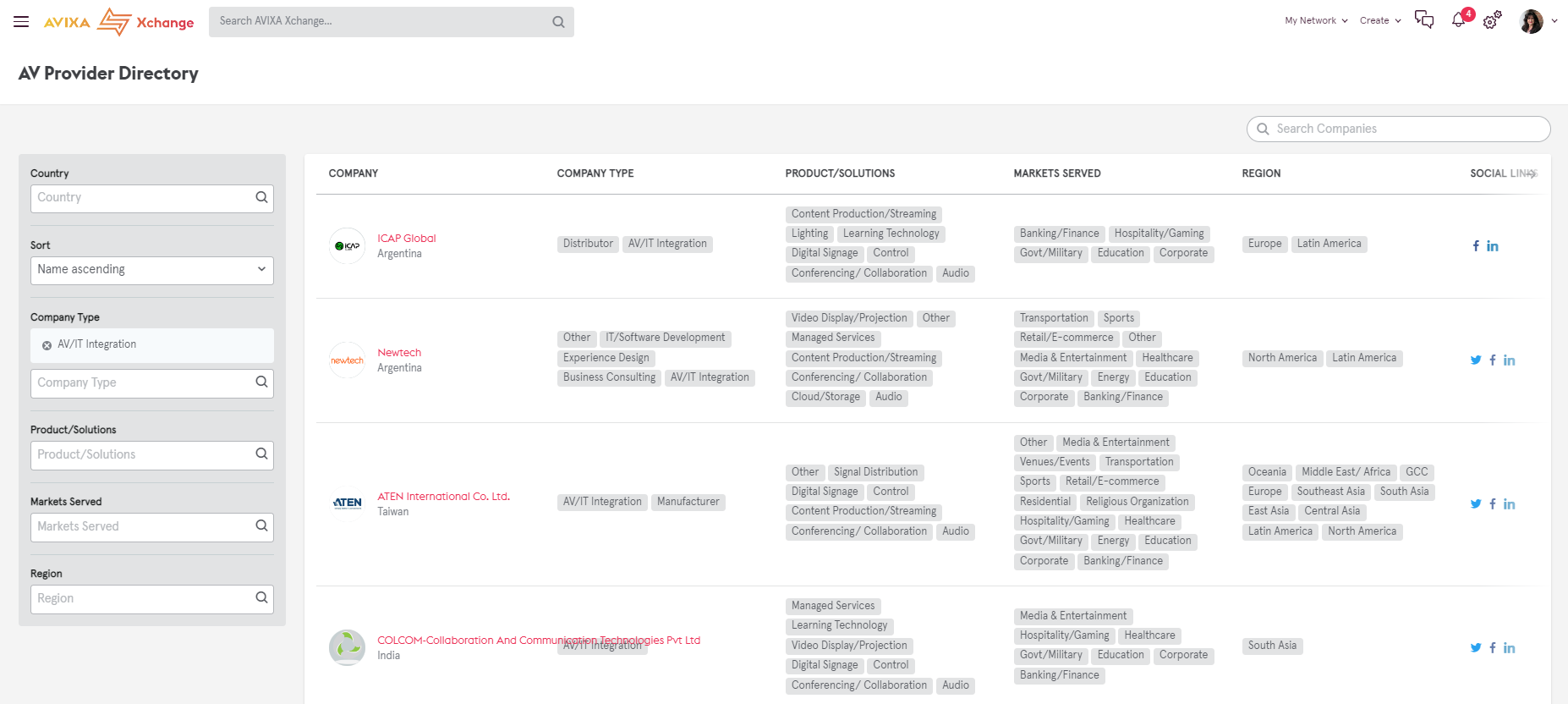The width and height of the screenshot is (1568, 704).
Task: Click the Company Type search icon
Action: click(262, 382)
